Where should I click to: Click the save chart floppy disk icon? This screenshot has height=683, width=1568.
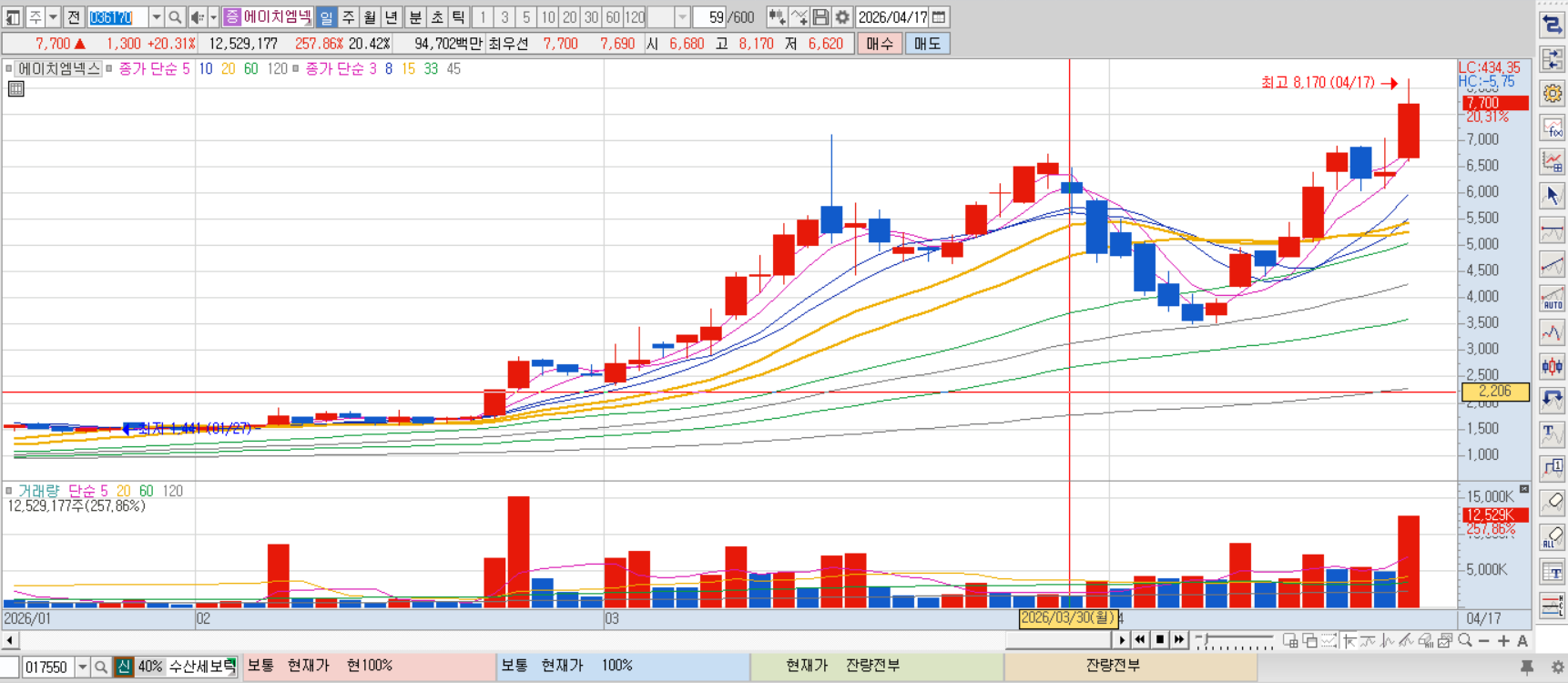[x=820, y=17]
